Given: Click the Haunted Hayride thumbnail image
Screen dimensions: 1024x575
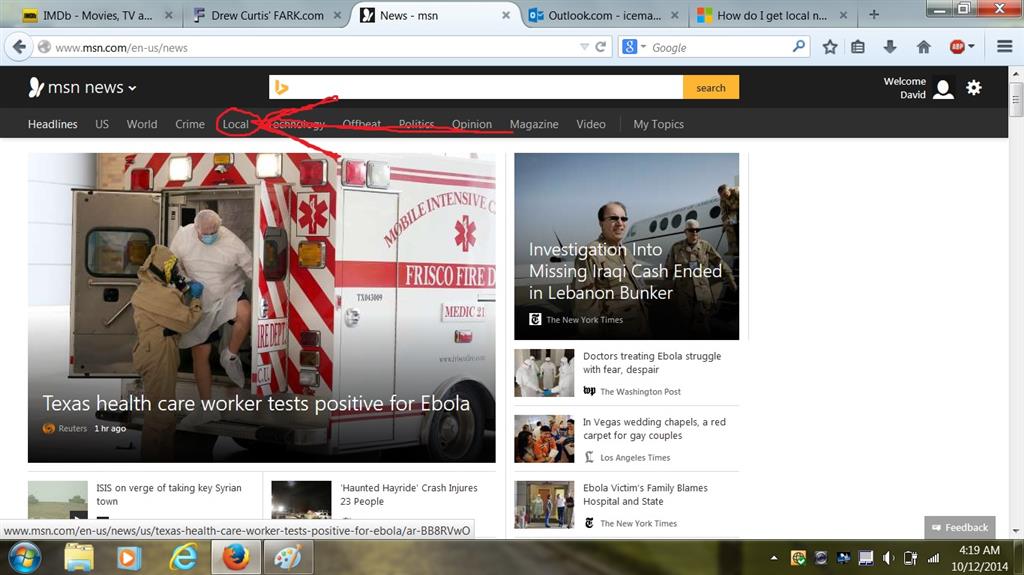Looking at the screenshot, I should pyautogui.click(x=301, y=500).
